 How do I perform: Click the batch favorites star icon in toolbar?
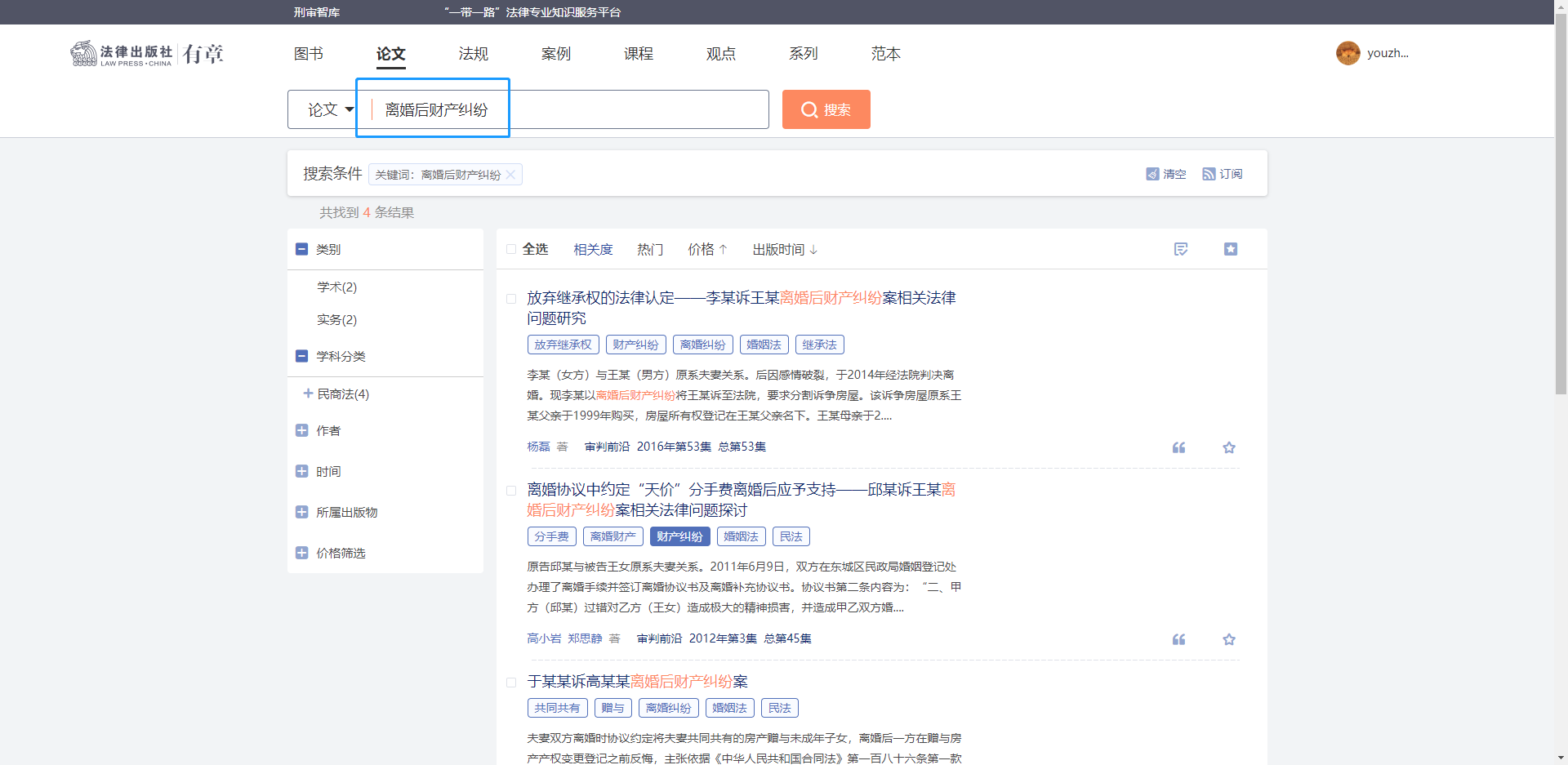pyautogui.click(x=1230, y=249)
